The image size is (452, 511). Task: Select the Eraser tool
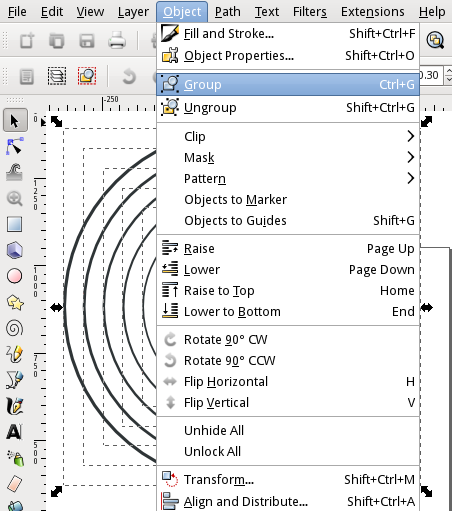click(15, 484)
